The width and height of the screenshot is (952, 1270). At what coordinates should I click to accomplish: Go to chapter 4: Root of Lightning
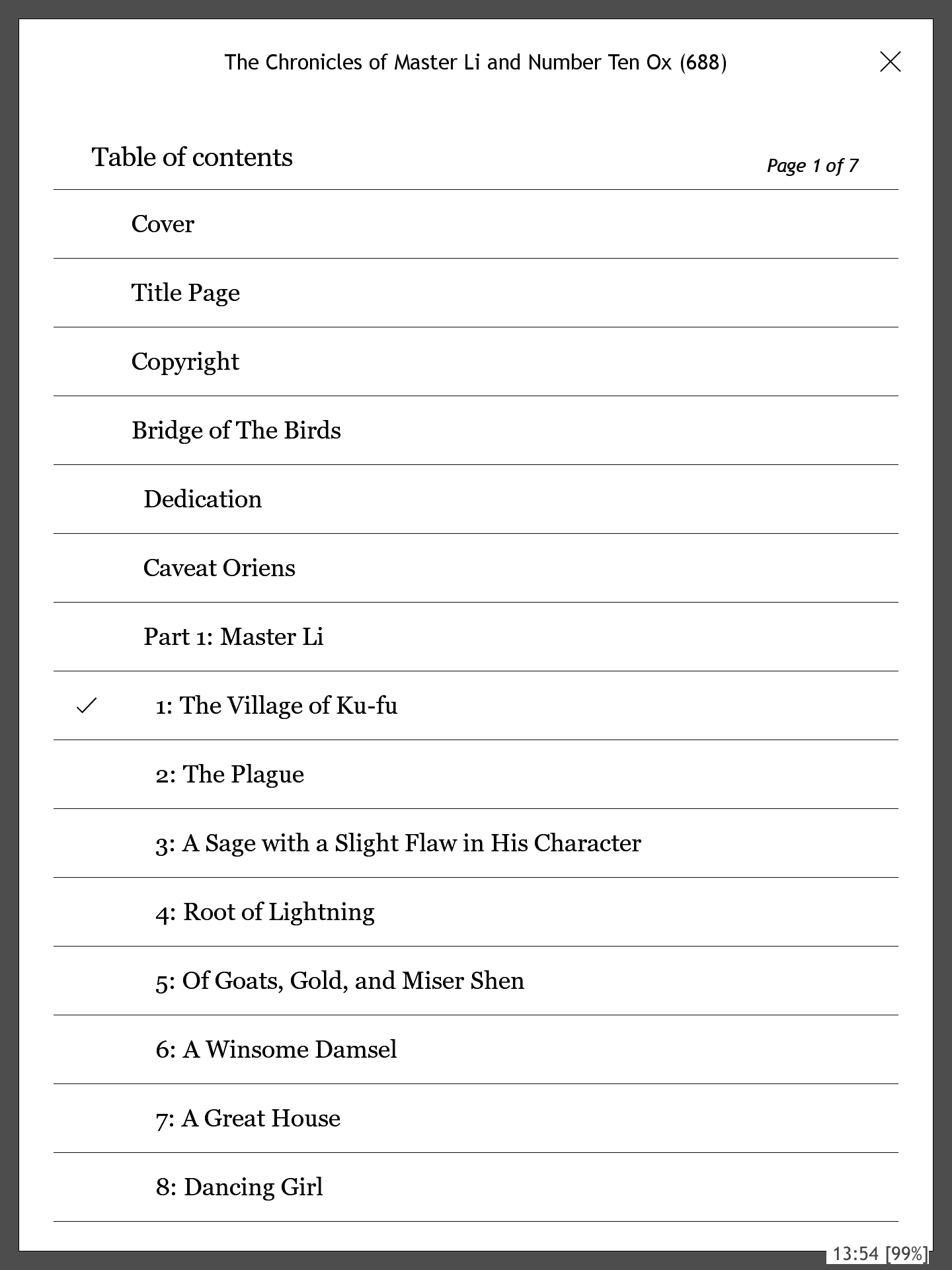click(264, 912)
